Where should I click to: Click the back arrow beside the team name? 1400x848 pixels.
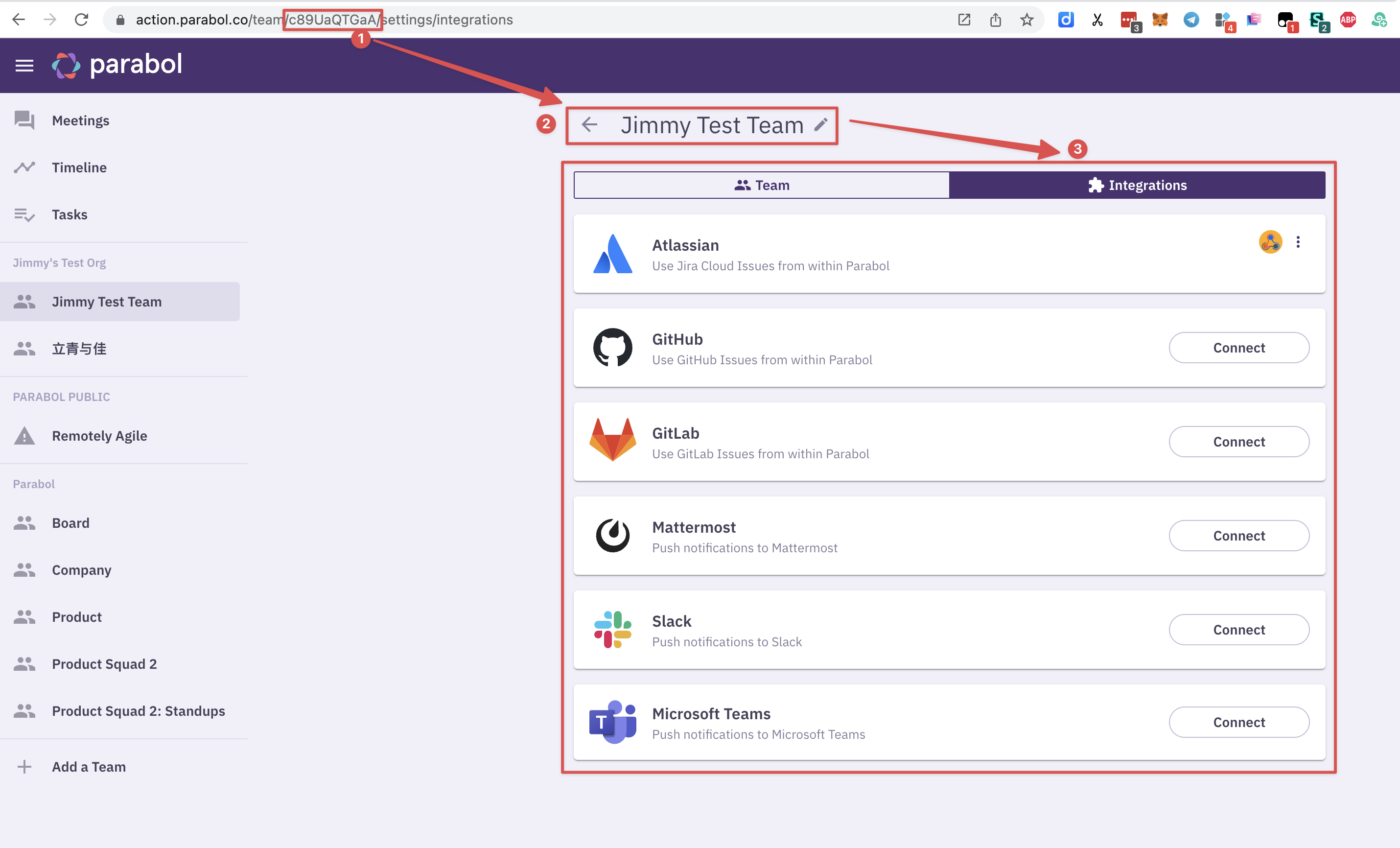click(589, 124)
